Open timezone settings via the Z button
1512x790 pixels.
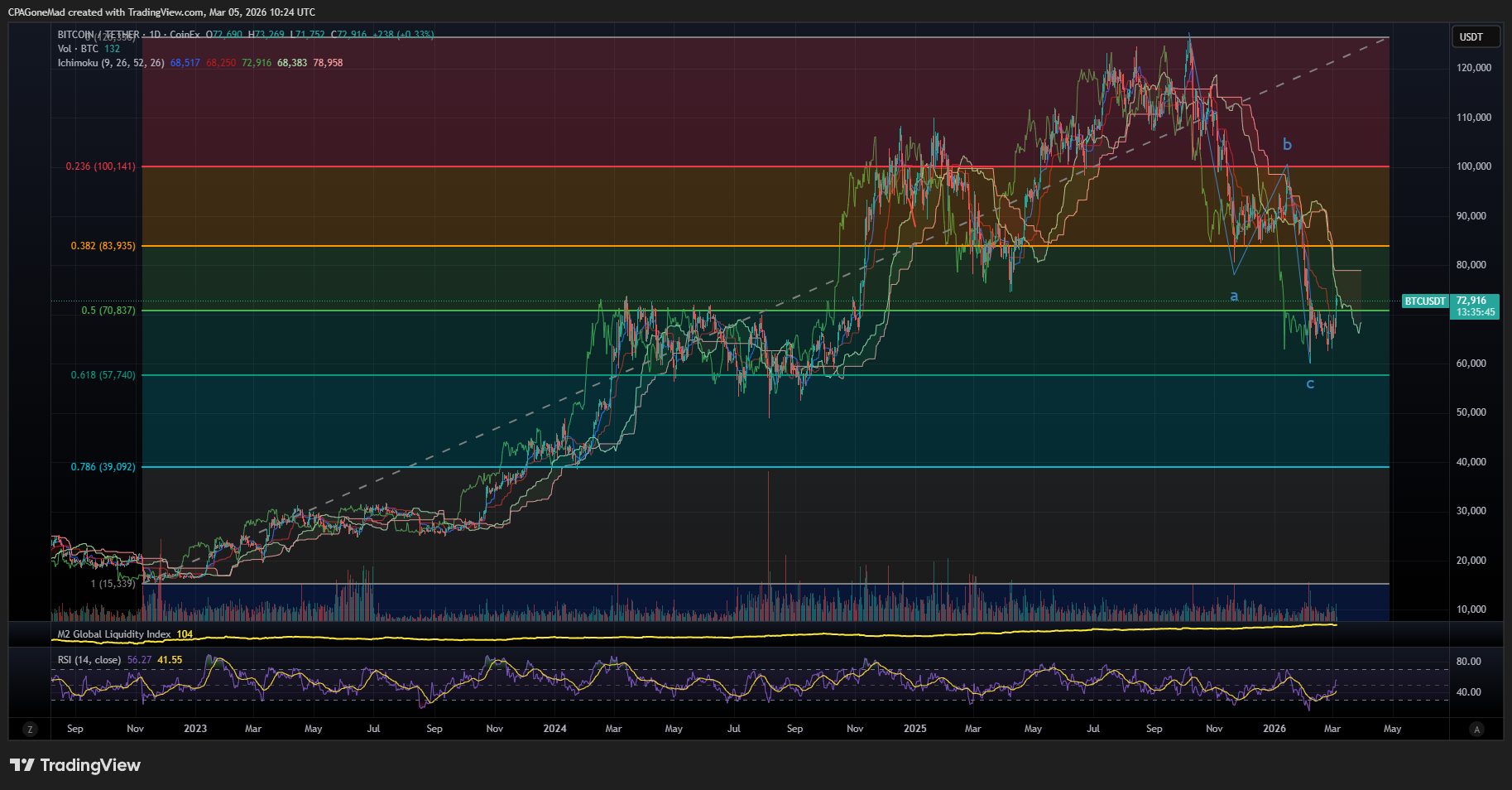tap(30, 729)
